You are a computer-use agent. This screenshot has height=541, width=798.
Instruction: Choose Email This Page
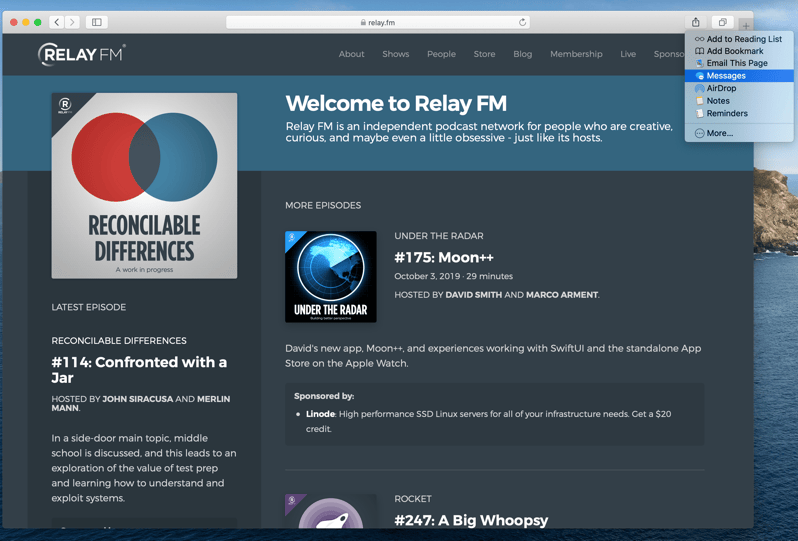pyautogui.click(x=739, y=63)
